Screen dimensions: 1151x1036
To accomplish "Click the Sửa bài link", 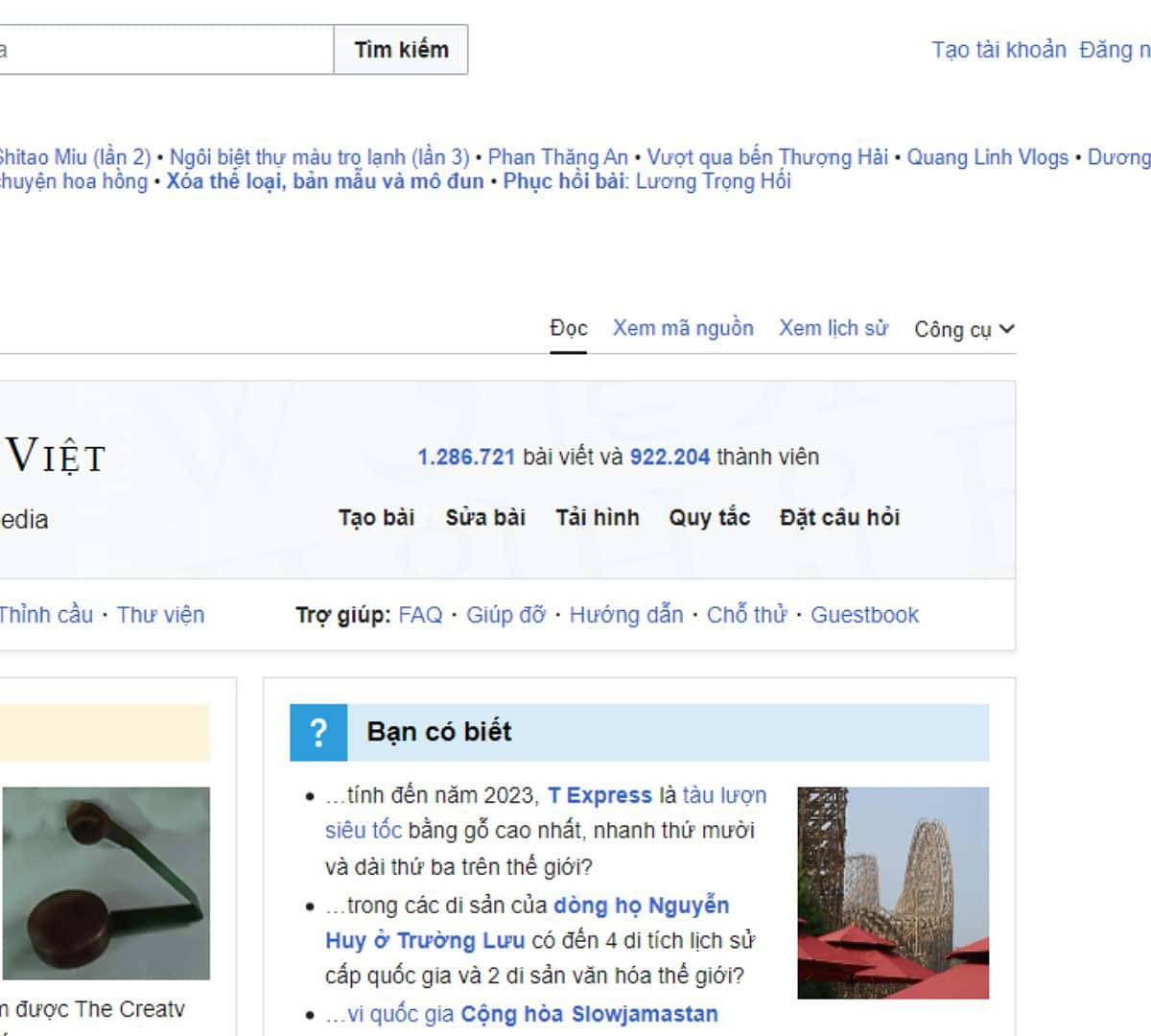I will pyautogui.click(x=485, y=518).
